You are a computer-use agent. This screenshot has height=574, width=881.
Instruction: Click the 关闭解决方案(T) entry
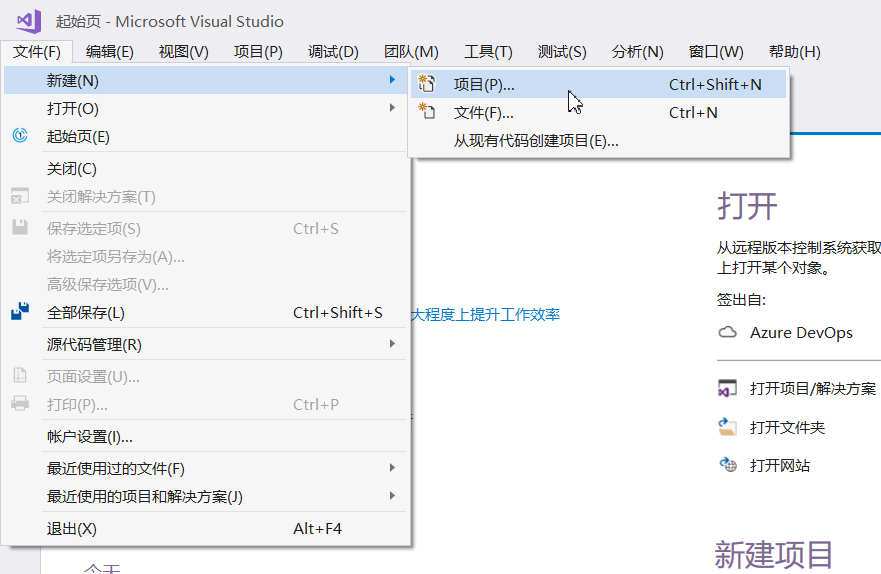206,197
